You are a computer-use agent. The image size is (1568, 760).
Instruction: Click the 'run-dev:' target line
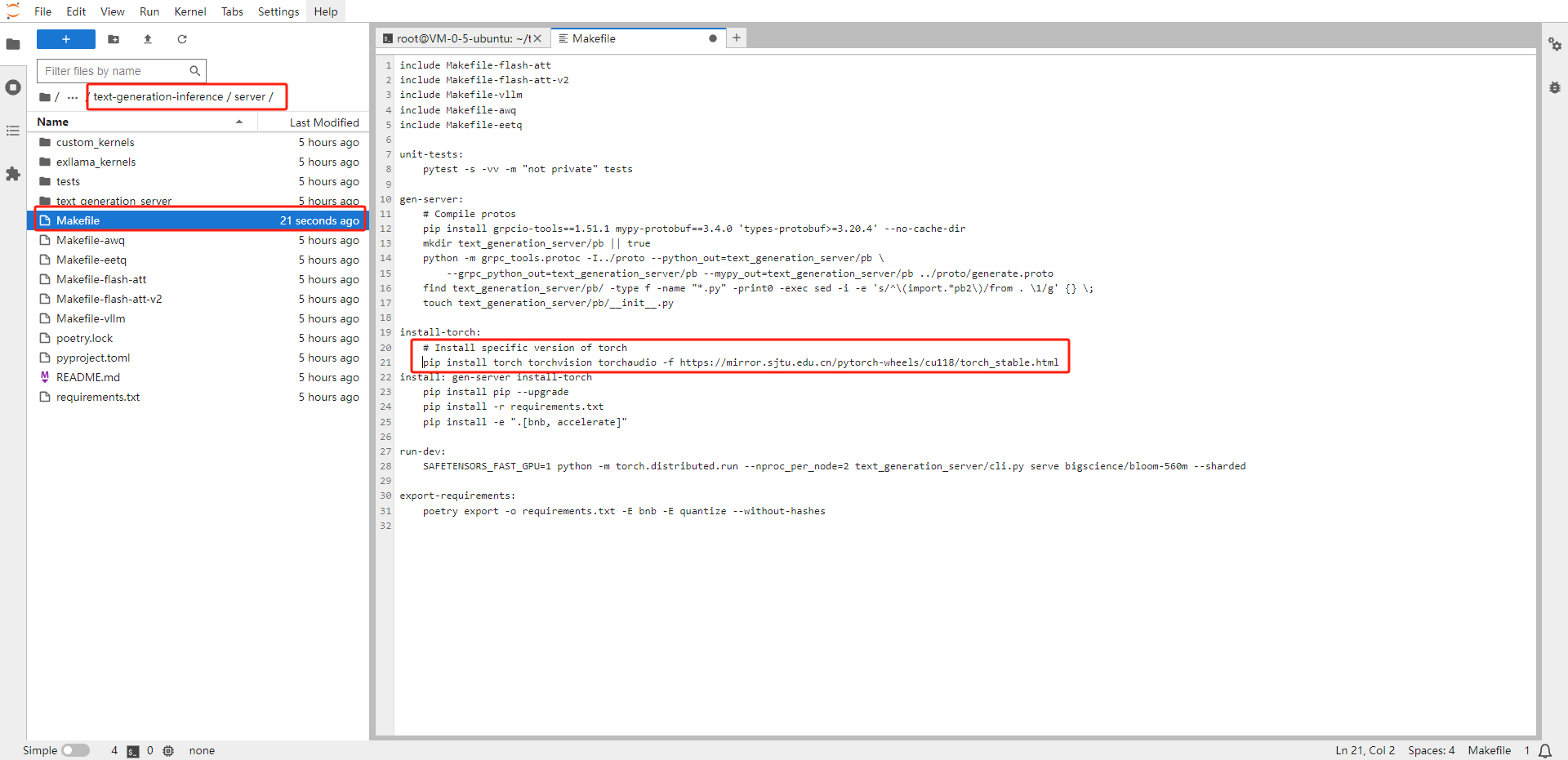[x=422, y=451]
